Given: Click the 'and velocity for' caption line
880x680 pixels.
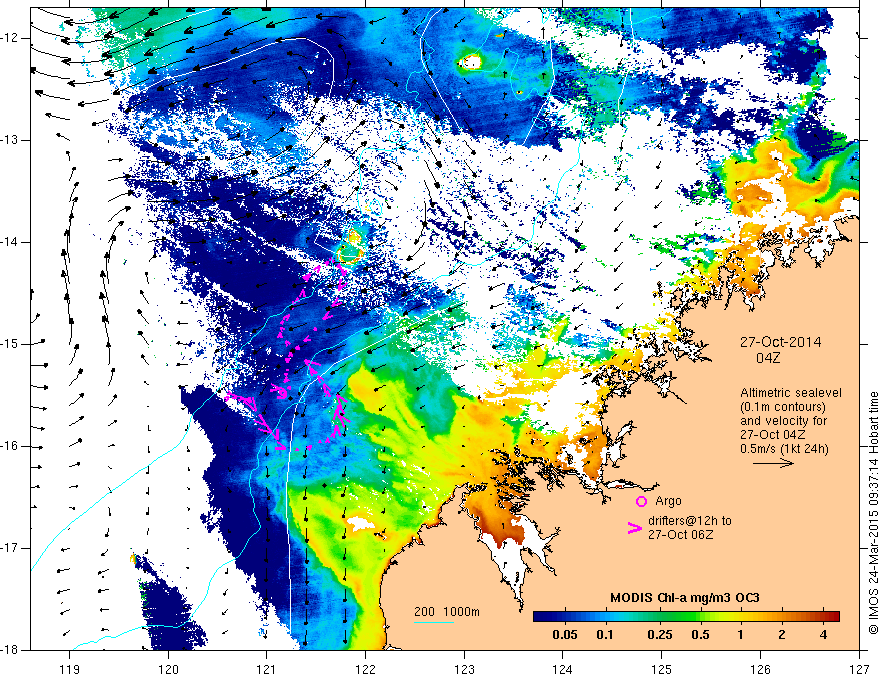Looking at the screenshot, I should [783, 420].
